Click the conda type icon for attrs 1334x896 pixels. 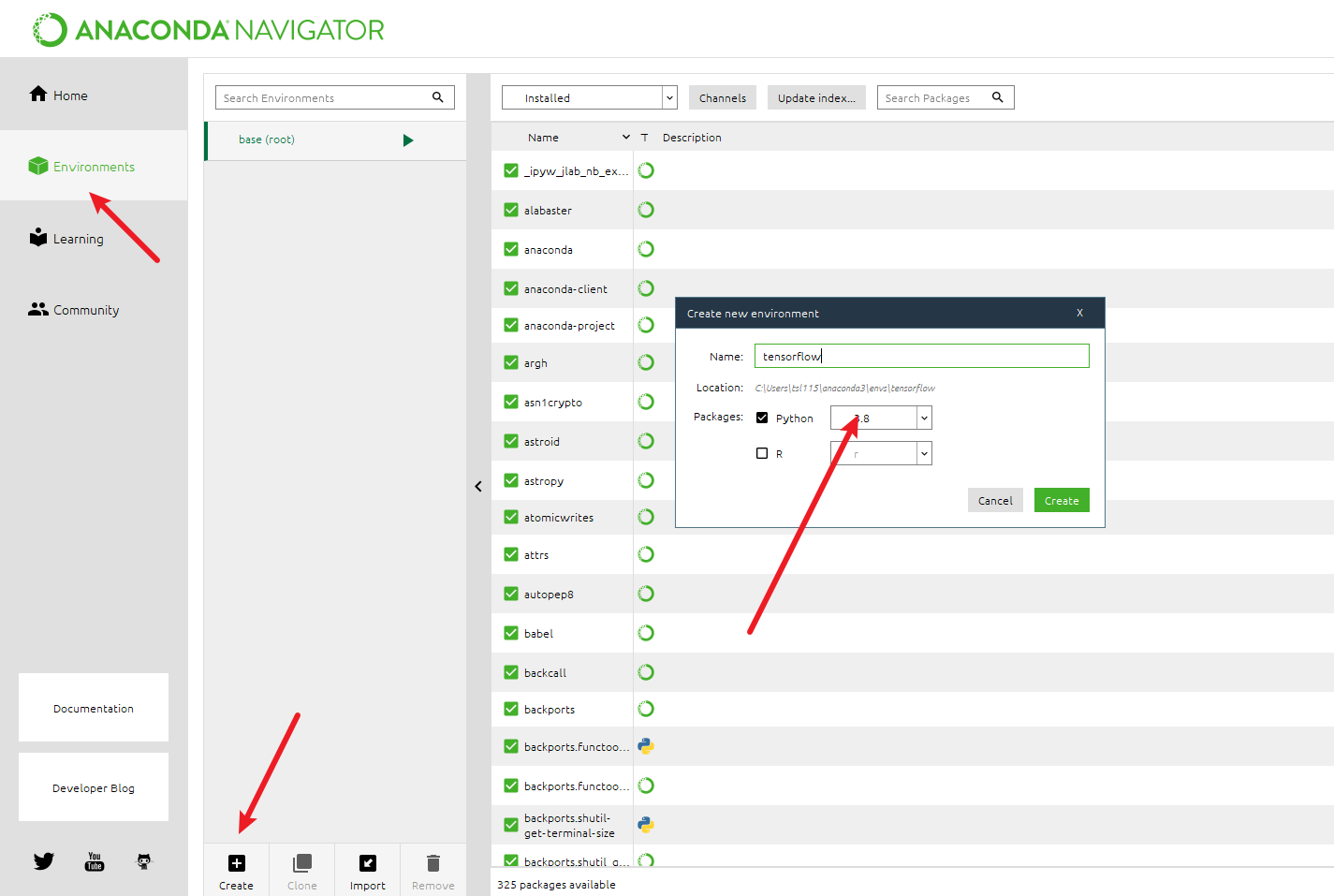coord(646,554)
